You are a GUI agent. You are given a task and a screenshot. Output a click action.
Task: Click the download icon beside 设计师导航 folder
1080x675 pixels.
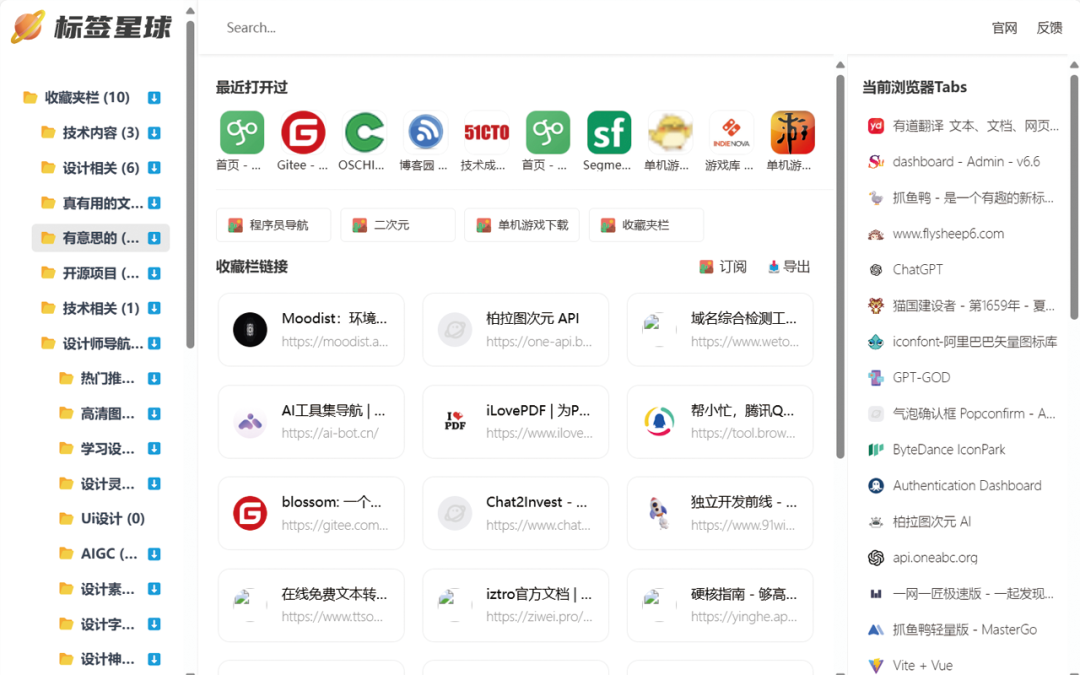point(152,343)
